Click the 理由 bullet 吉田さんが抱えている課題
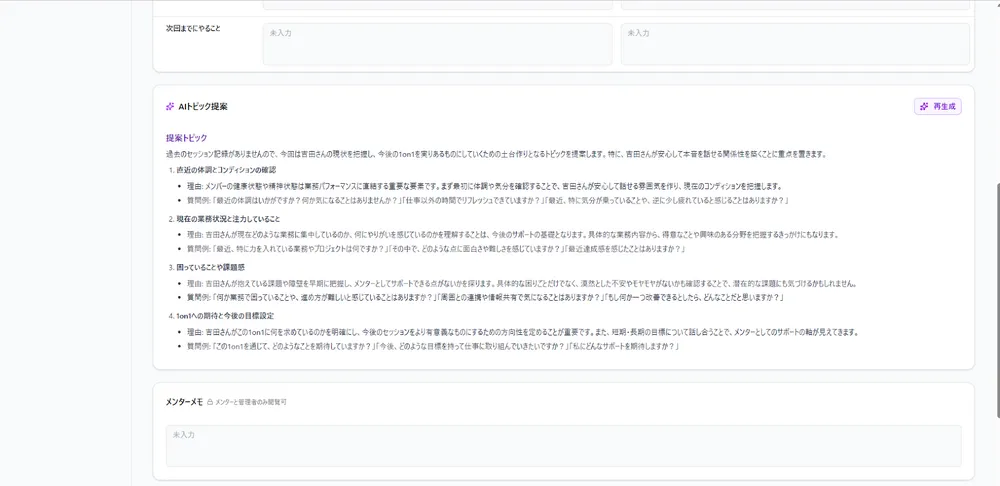1000x486 pixels. [x=522, y=283]
